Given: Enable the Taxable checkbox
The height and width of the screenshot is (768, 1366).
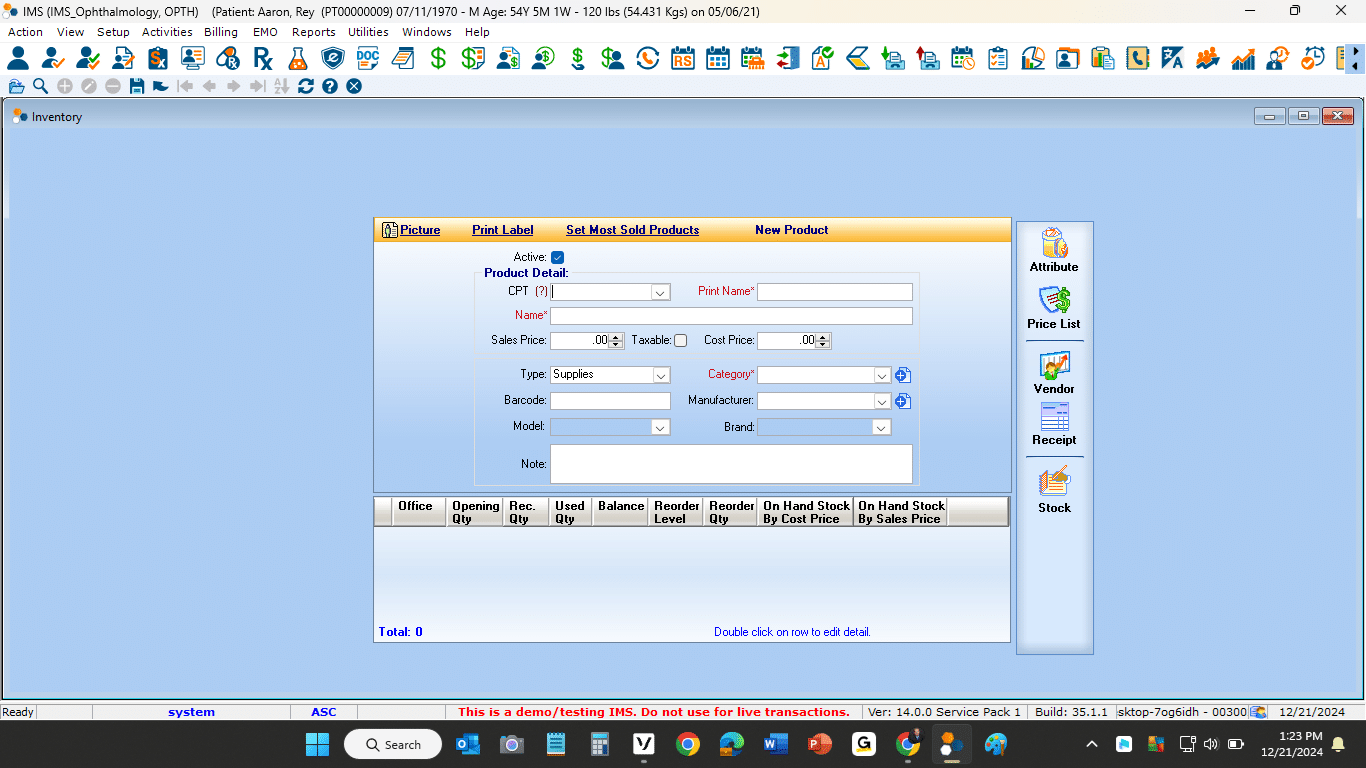Looking at the screenshot, I should 681,341.
